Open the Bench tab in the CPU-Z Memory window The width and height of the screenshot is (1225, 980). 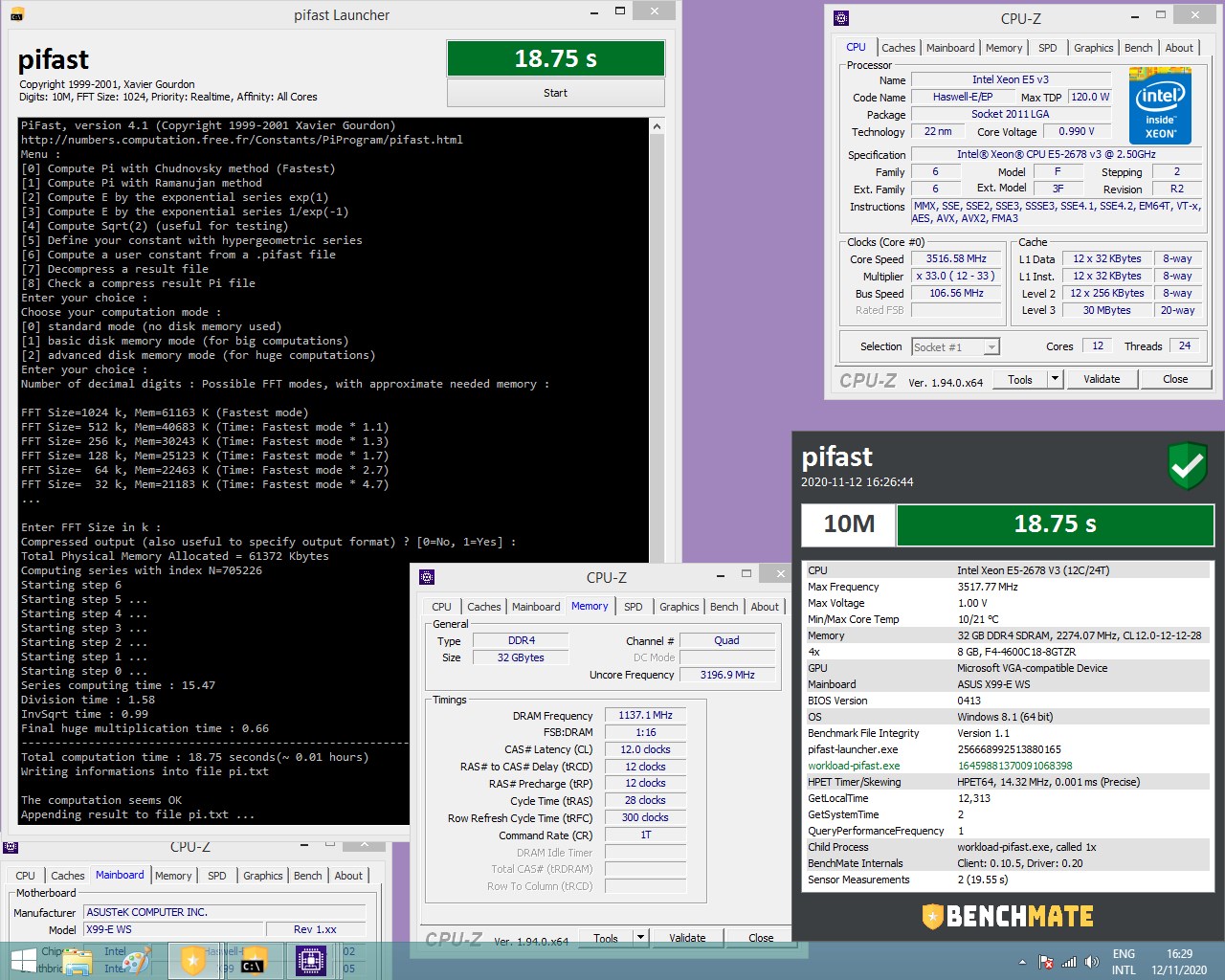pos(724,607)
